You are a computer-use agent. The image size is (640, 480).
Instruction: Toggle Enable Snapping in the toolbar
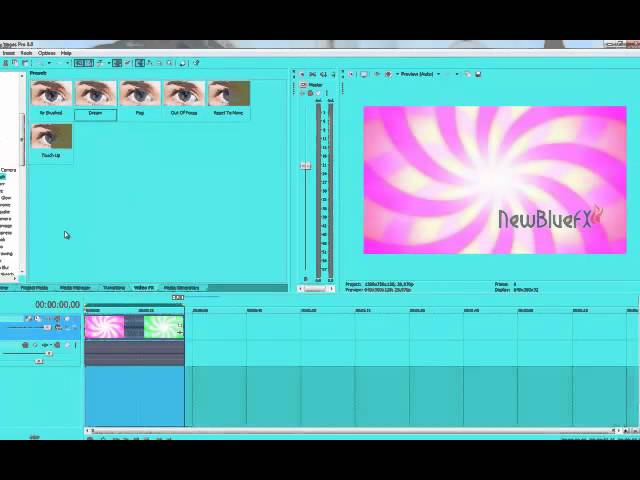click(x=79, y=63)
